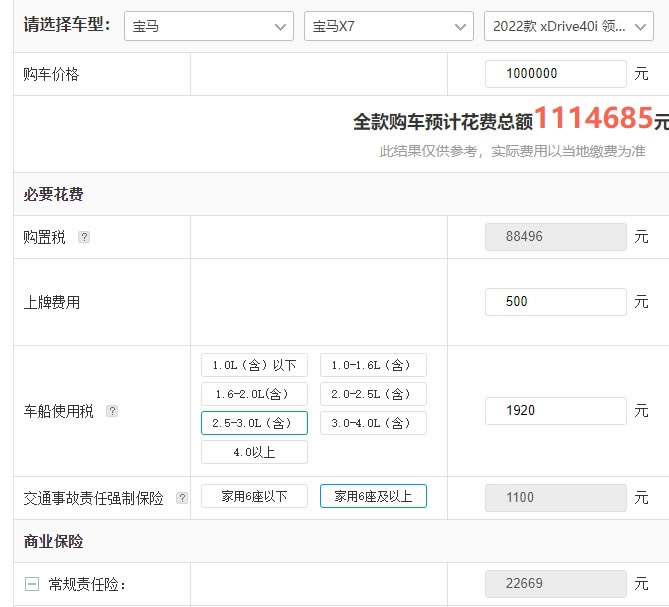Click the 交通事故责任强制保险 help icon
Viewport: 669px width, 607px height.
[x=182, y=498]
